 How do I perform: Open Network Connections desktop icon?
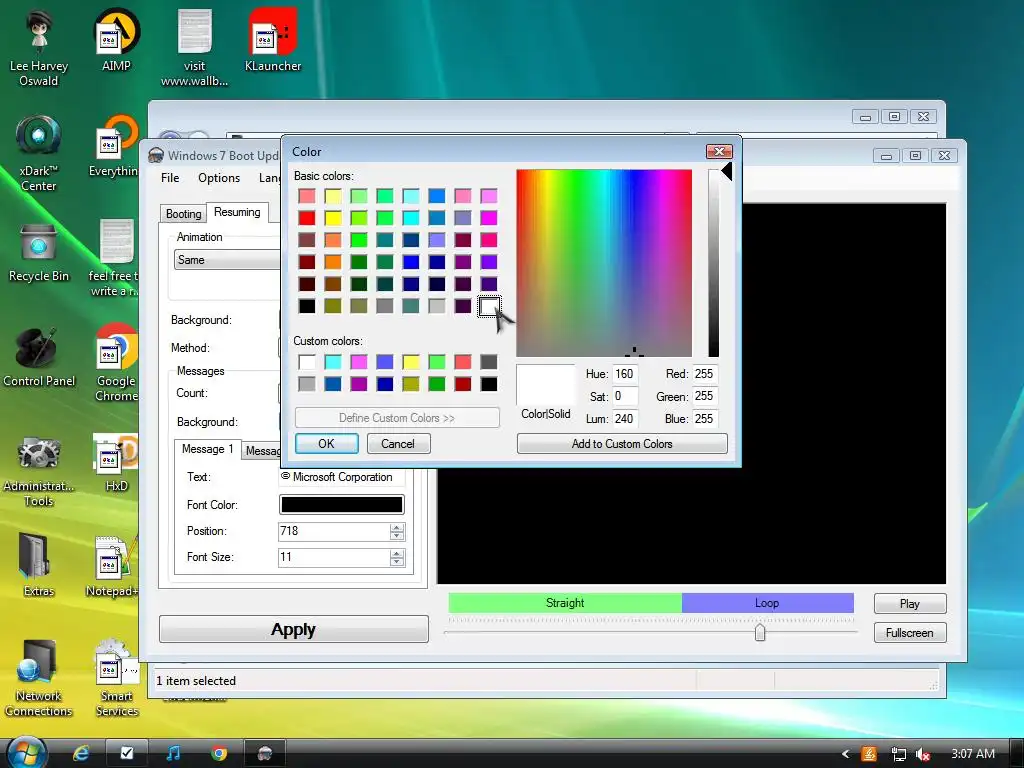39,677
